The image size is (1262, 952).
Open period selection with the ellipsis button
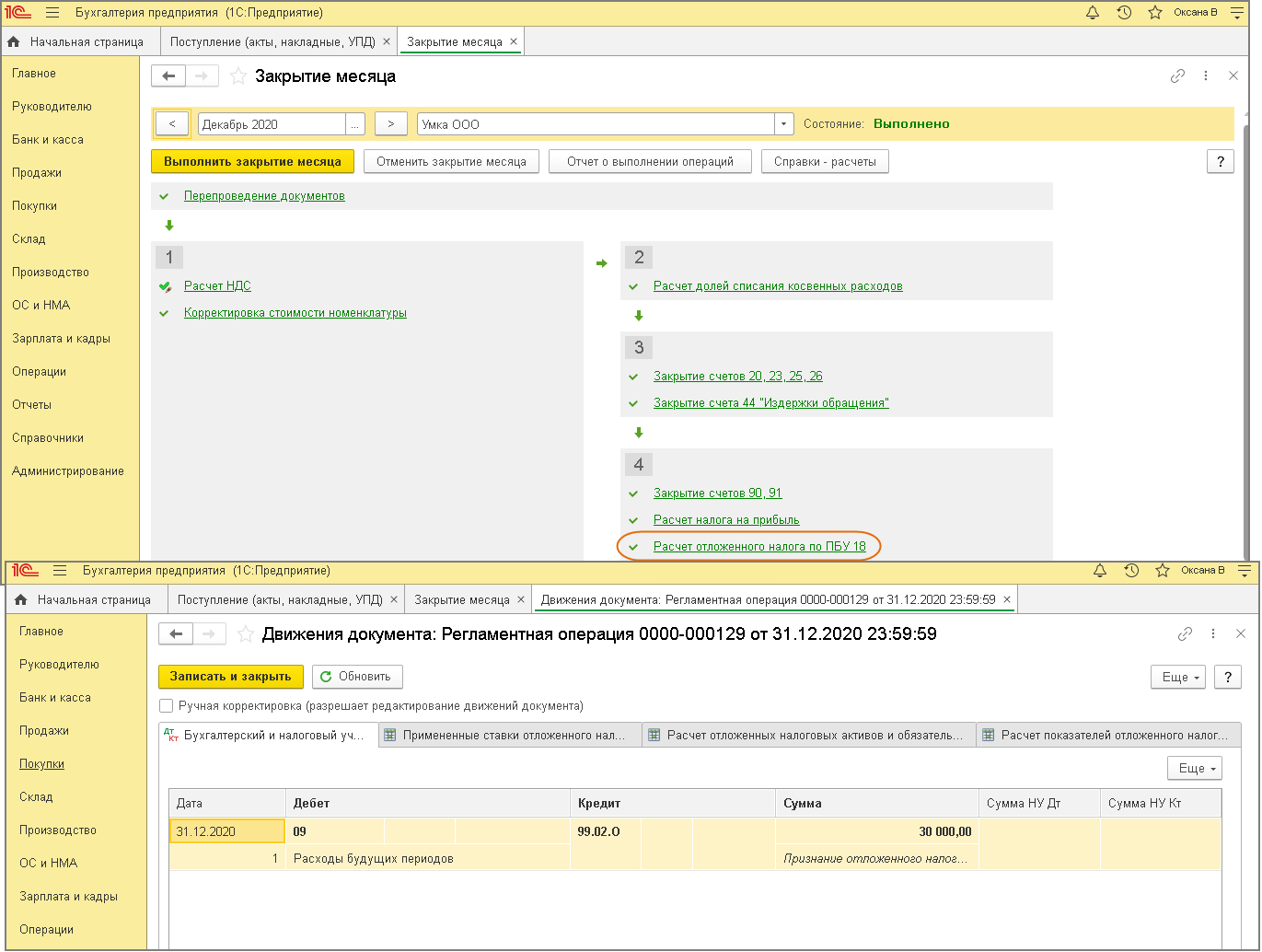pyautogui.click(x=355, y=123)
